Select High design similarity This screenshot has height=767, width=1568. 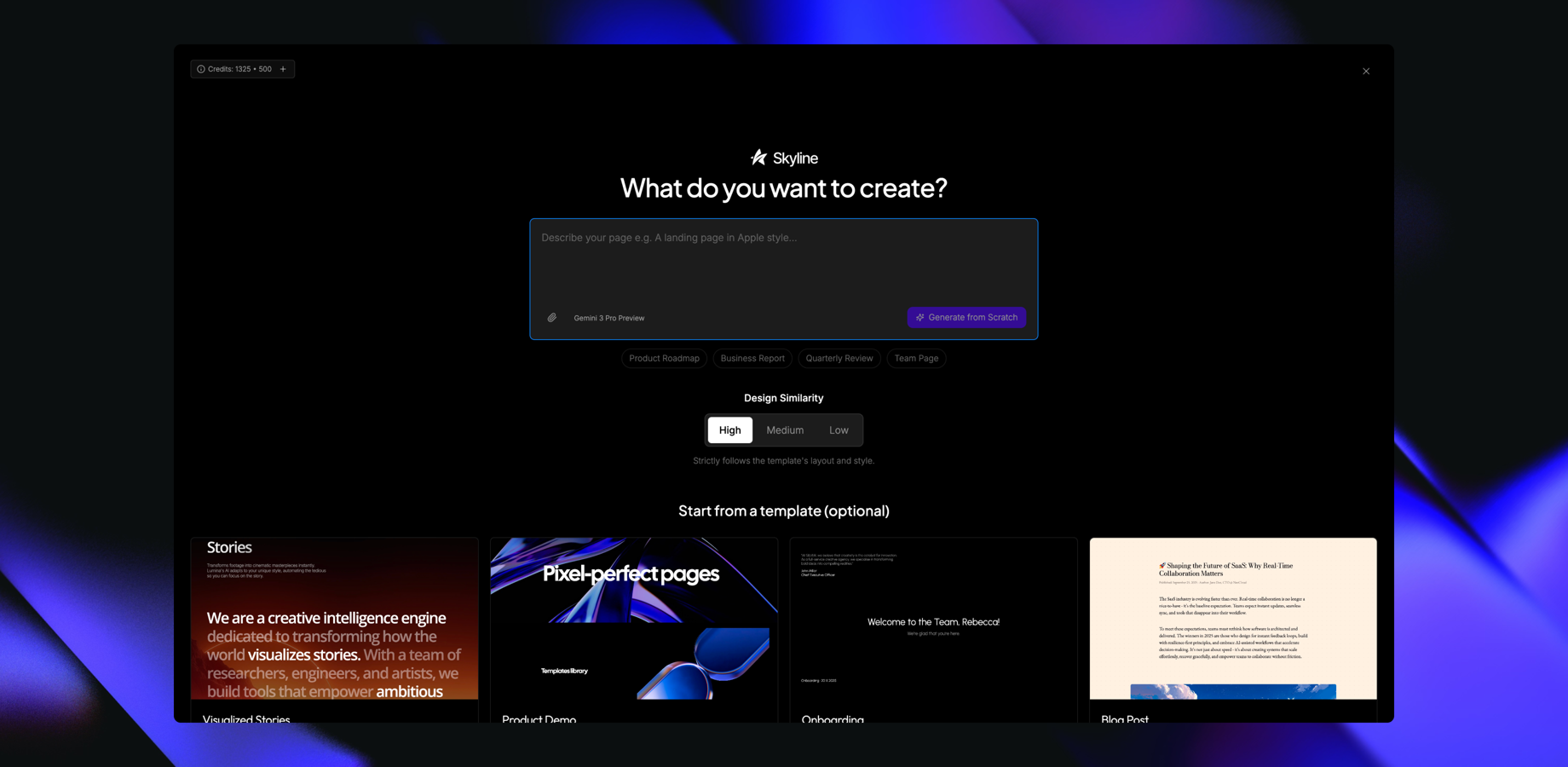(x=729, y=430)
